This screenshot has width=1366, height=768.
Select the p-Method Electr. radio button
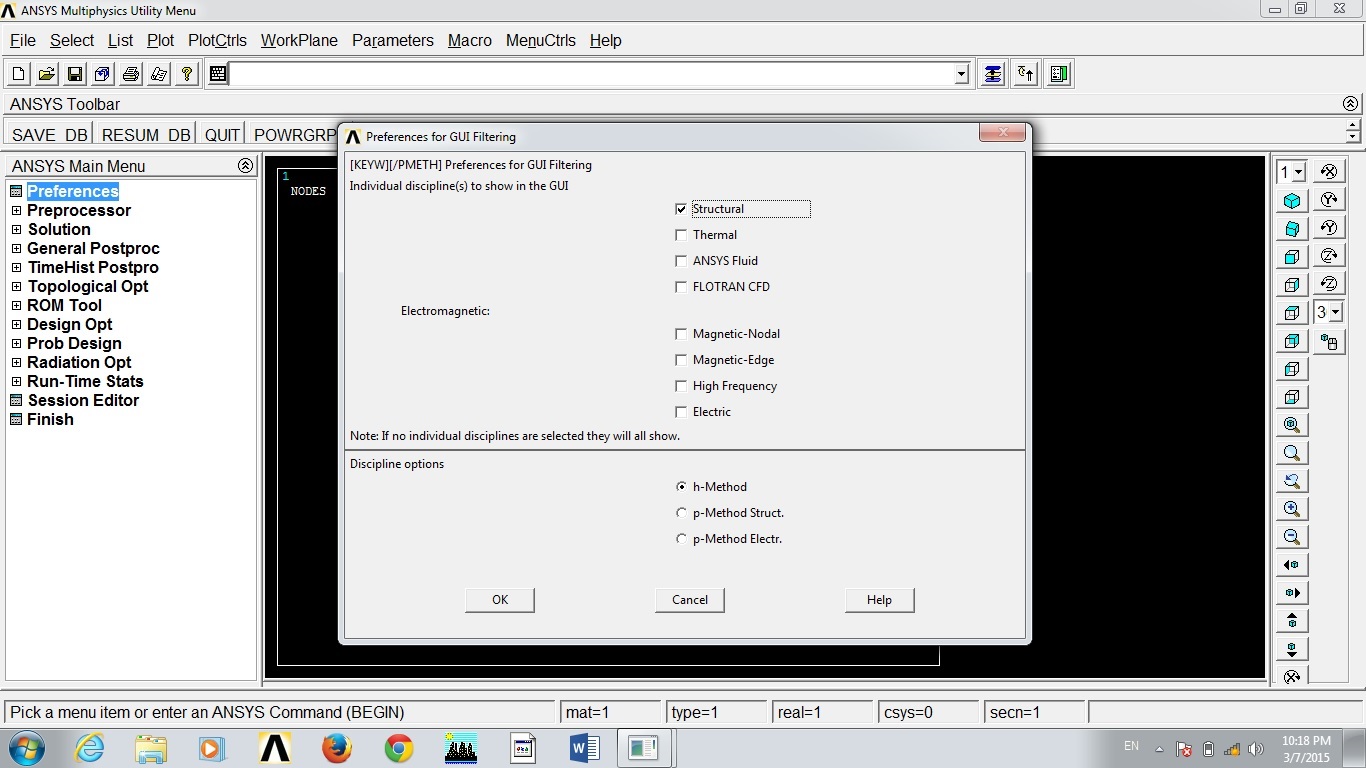681,539
